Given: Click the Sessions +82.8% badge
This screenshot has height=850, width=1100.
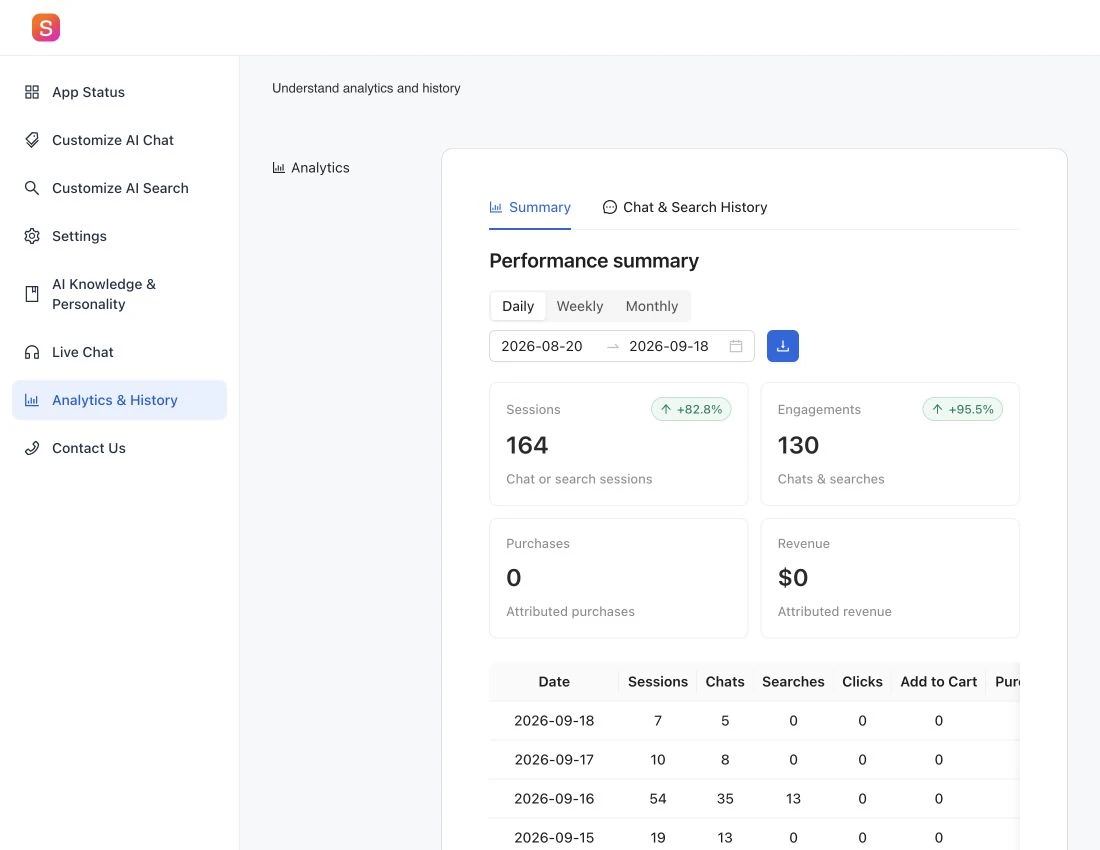Looking at the screenshot, I should point(691,409).
